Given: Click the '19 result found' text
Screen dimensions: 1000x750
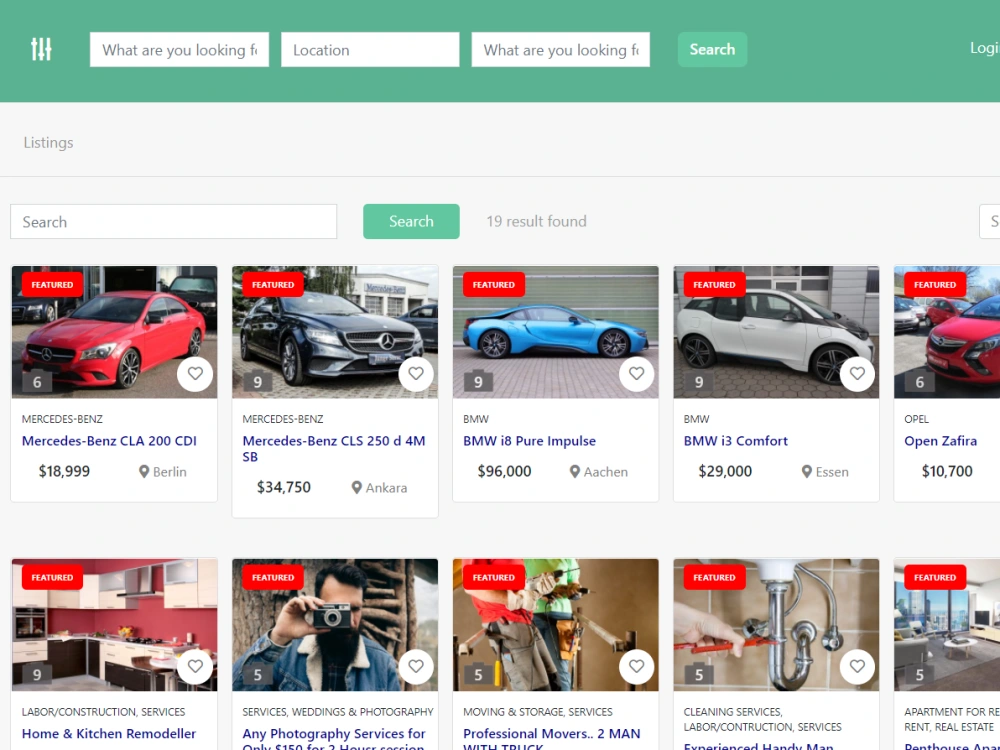Looking at the screenshot, I should (x=536, y=221).
